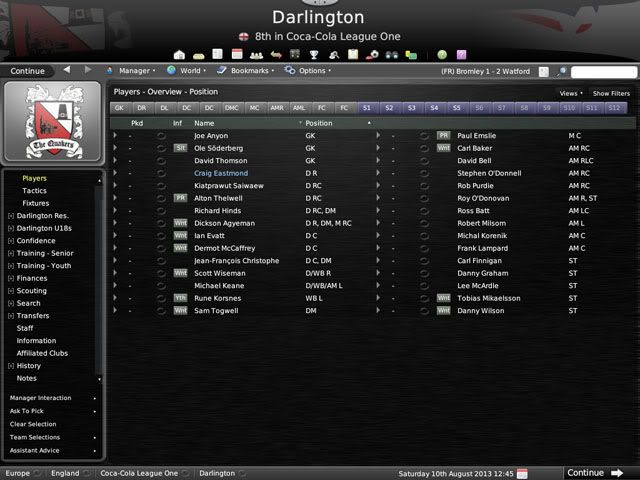This screenshot has height=480, width=640.
Task: Click in the search input field
Action: 603,72
